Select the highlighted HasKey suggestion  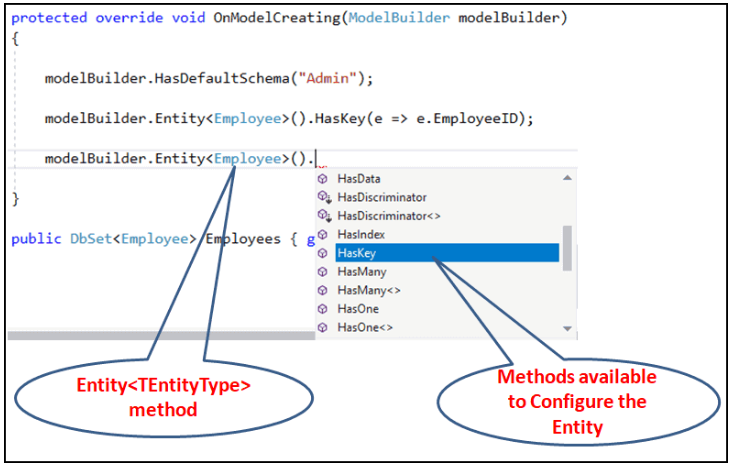coord(447,253)
